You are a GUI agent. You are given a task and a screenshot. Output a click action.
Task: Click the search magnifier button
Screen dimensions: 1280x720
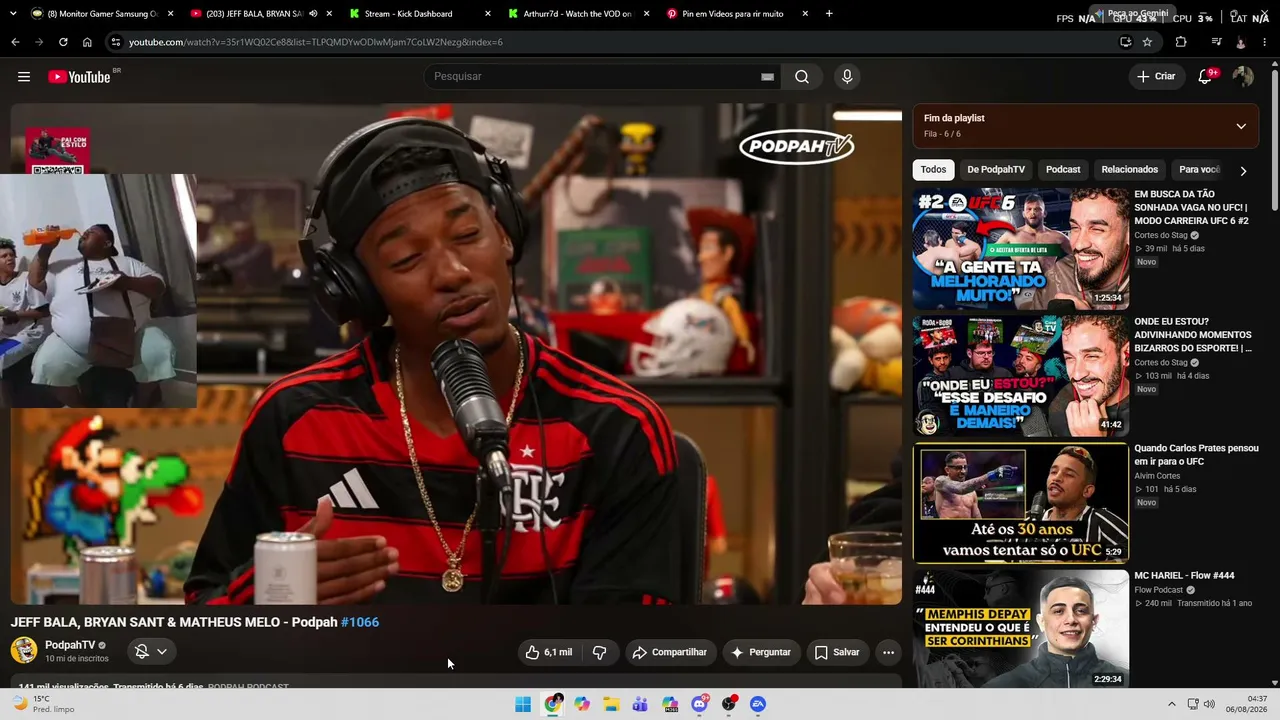802,77
